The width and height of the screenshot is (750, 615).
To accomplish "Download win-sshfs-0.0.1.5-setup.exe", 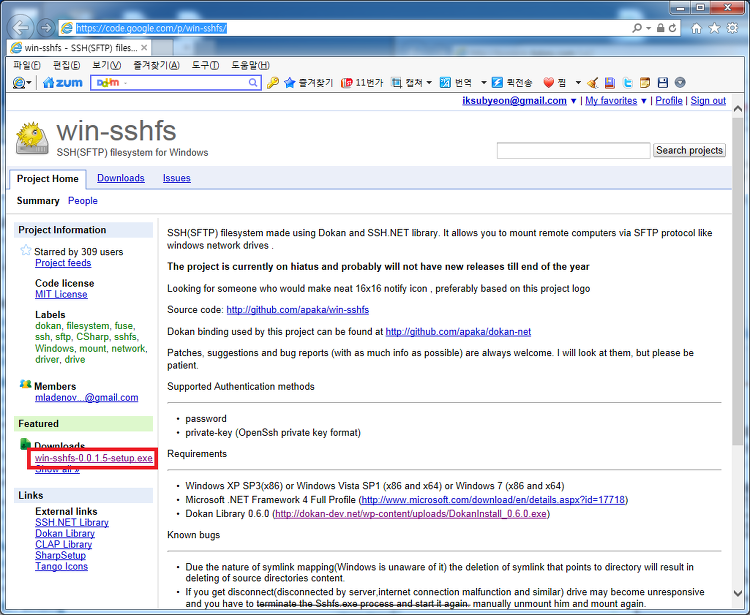I will tap(94, 458).
